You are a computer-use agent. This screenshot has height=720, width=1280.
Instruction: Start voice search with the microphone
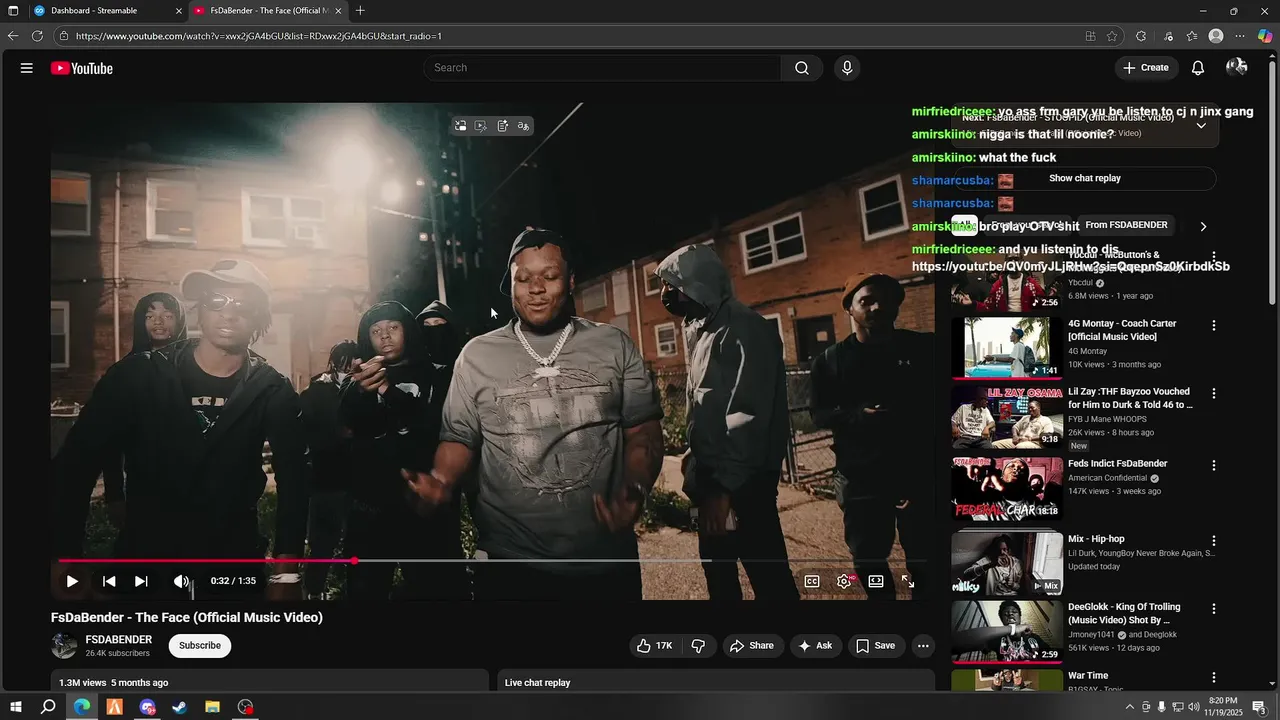[847, 68]
